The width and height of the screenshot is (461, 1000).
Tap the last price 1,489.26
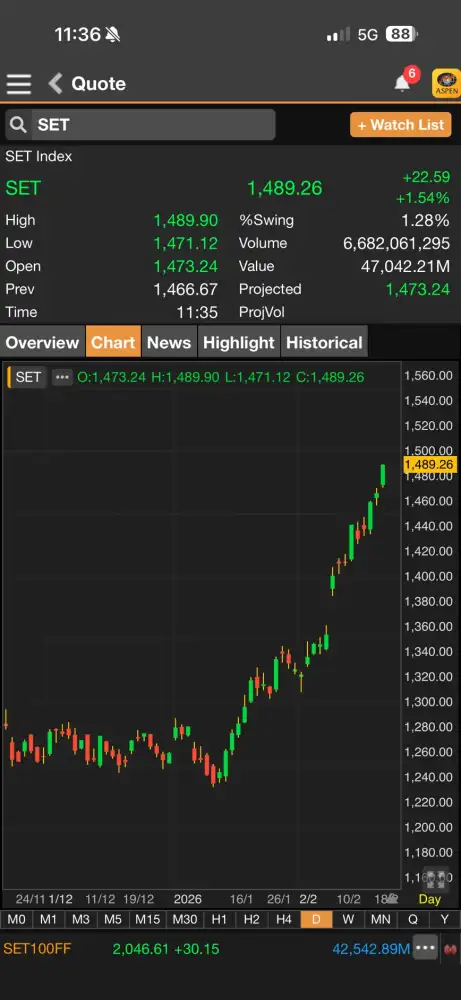click(x=284, y=188)
